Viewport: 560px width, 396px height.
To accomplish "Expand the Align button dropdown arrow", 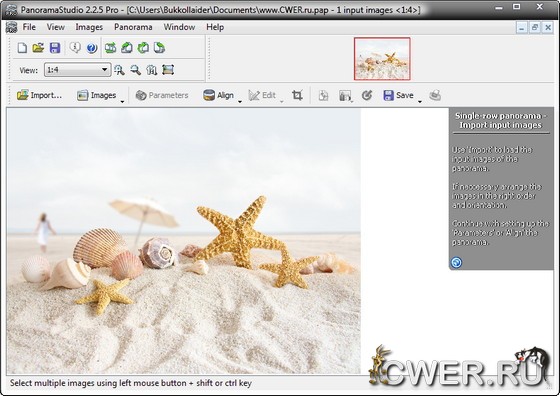I will tap(240, 101).
